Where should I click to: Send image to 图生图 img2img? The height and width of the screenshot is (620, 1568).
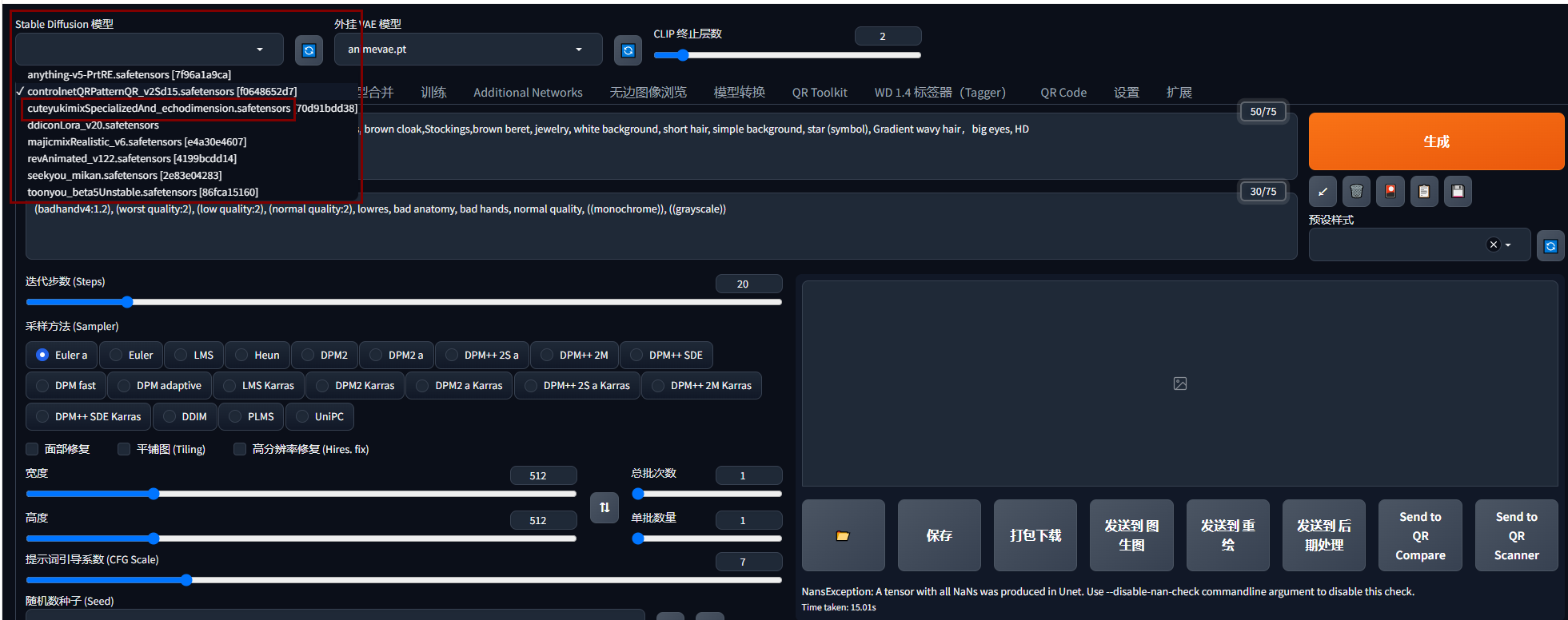click(x=1131, y=535)
